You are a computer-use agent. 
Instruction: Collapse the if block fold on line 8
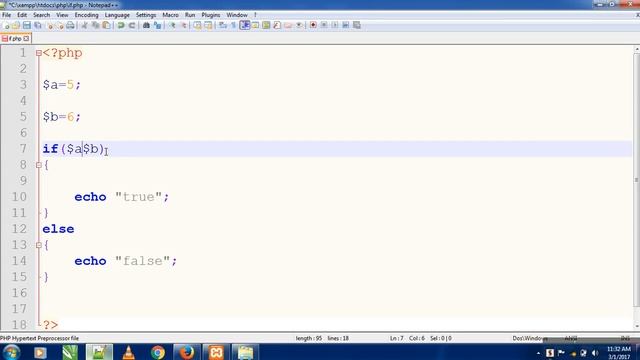[39, 165]
